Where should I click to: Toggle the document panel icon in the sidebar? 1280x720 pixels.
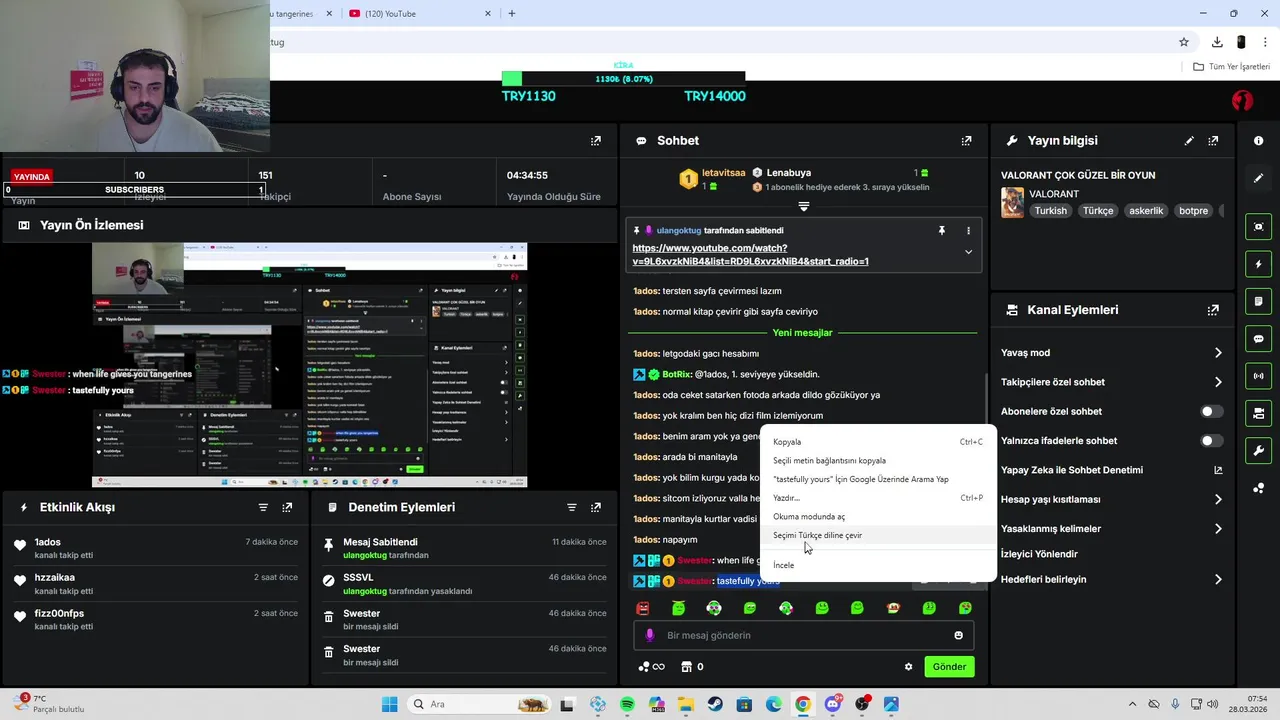(x=1258, y=301)
